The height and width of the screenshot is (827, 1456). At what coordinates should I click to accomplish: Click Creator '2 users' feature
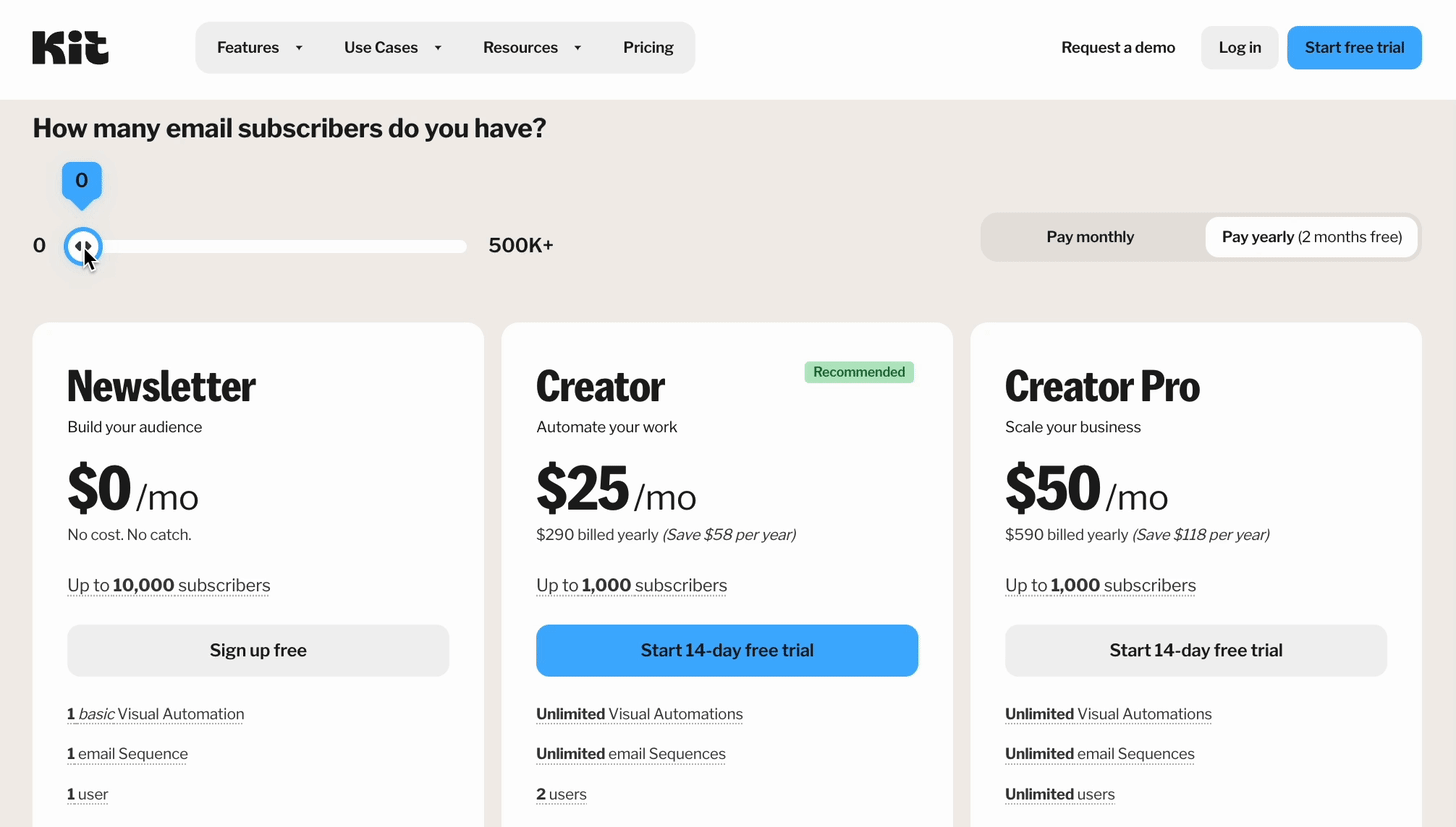562,794
